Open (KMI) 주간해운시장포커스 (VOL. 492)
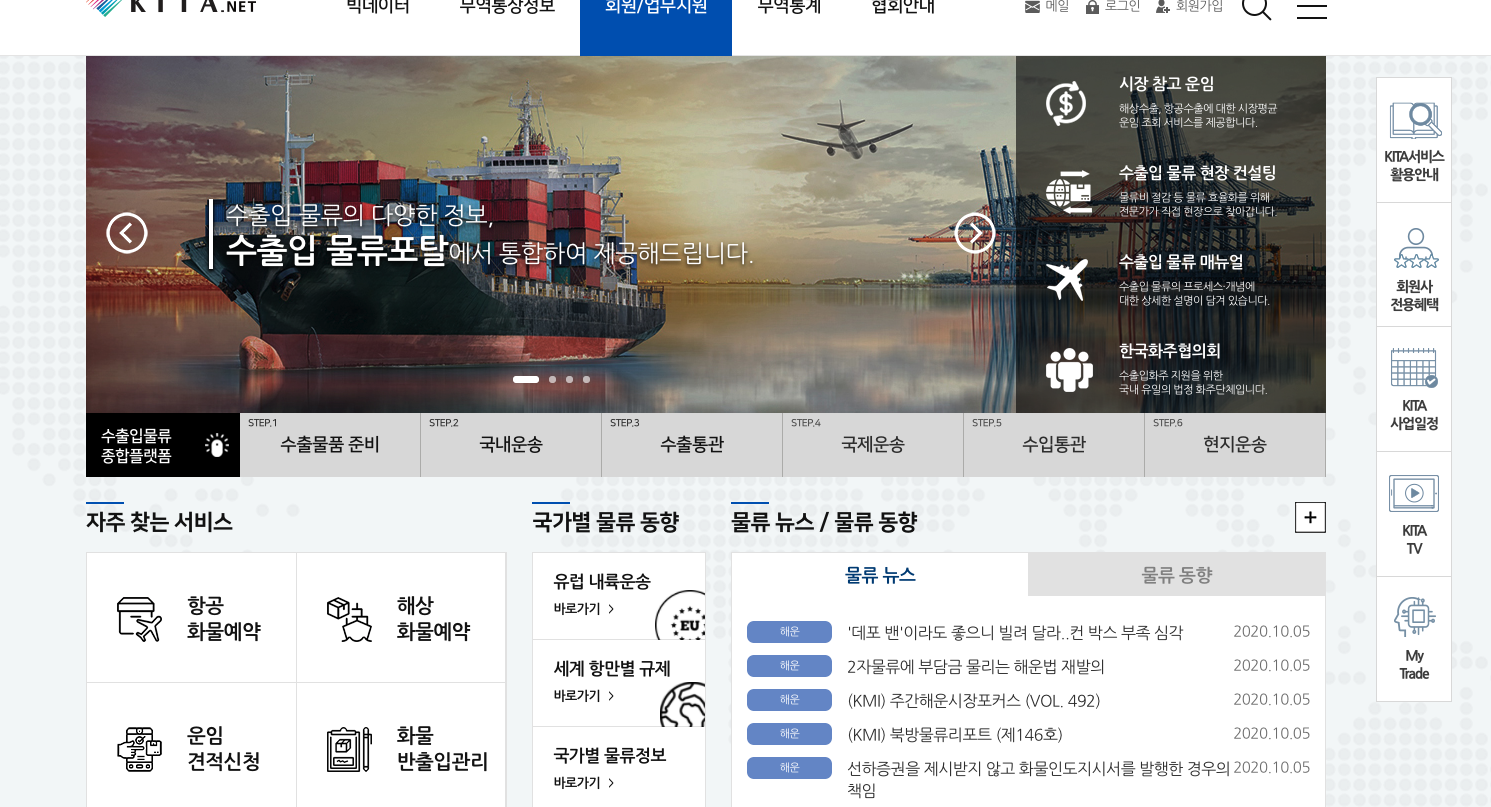This screenshot has height=807, width=1491. coord(974,700)
